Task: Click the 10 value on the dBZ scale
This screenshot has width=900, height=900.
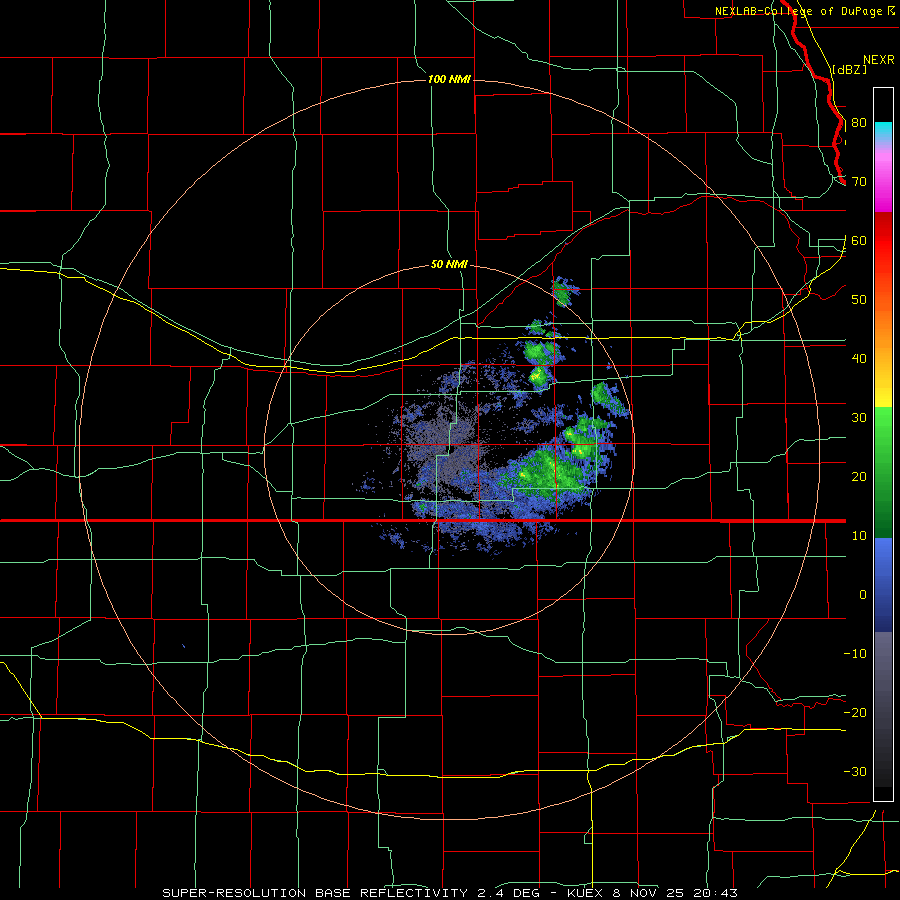Action: click(x=859, y=536)
